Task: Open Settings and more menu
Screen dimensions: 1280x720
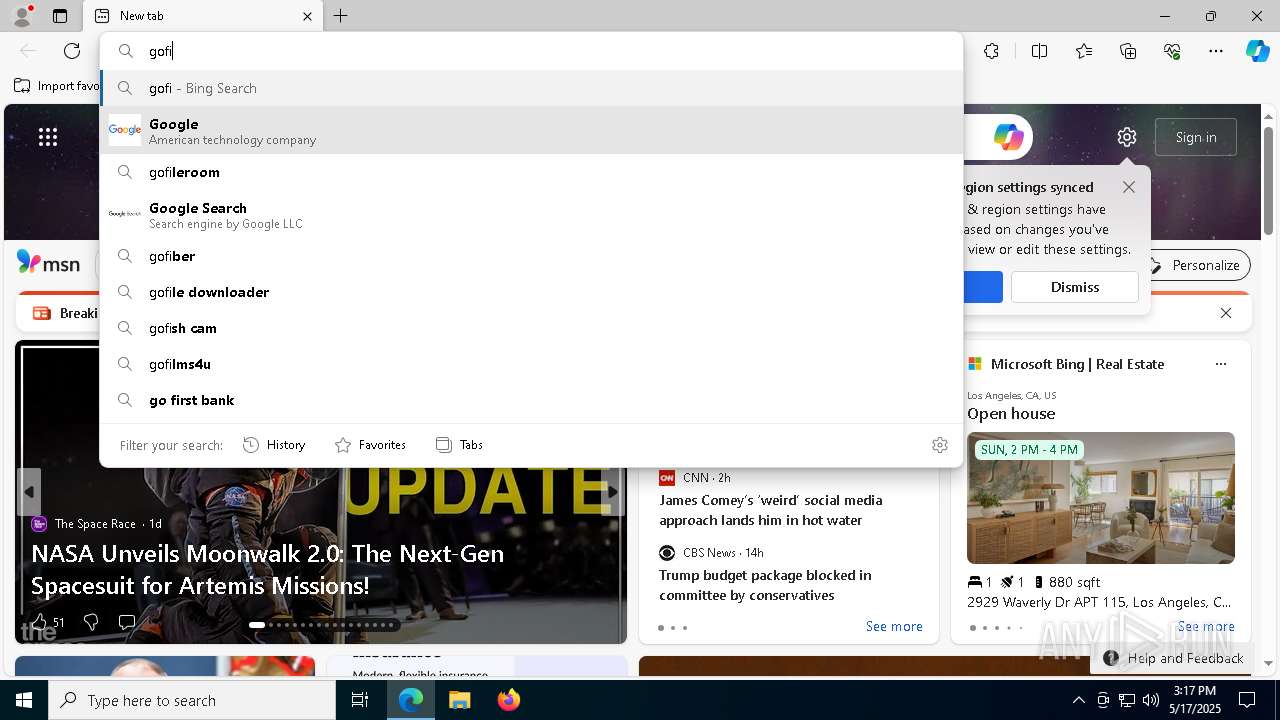Action: coord(1216,51)
